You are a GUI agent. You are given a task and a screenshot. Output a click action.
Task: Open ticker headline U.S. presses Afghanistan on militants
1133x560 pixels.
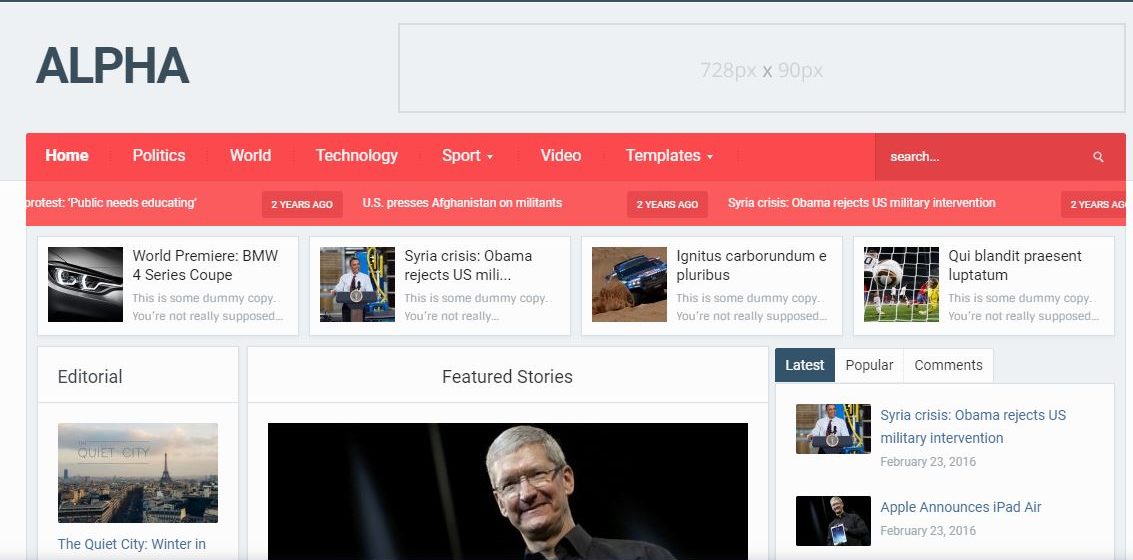click(462, 203)
